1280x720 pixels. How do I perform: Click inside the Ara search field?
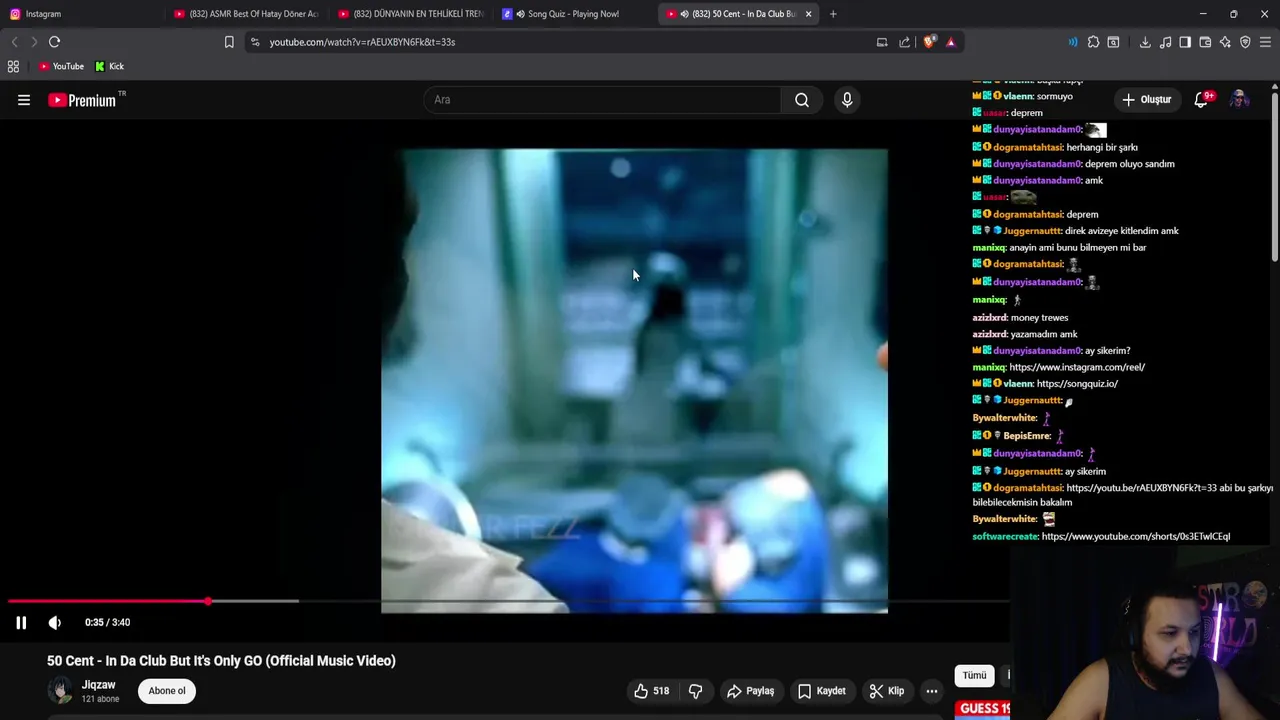pyautogui.click(x=602, y=100)
